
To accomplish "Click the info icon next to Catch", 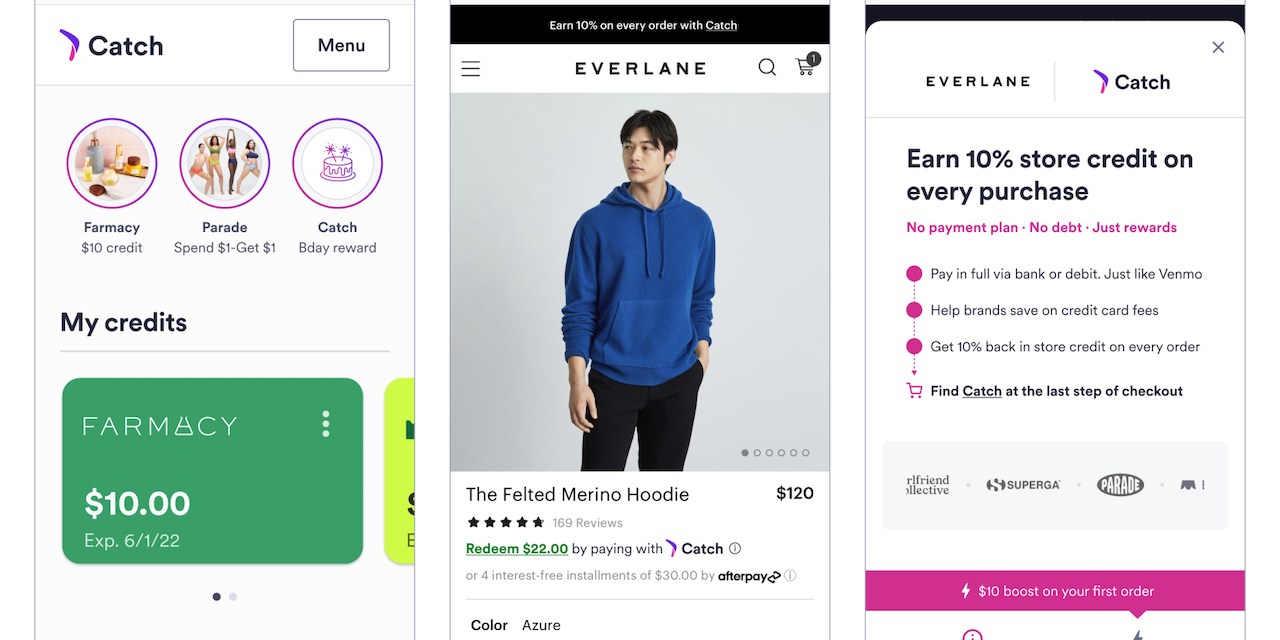I will pos(735,548).
